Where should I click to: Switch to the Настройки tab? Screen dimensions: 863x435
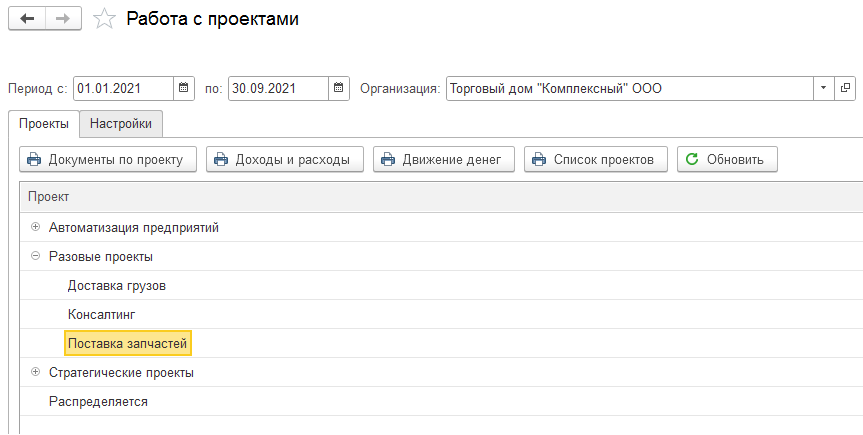click(x=121, y=123)
